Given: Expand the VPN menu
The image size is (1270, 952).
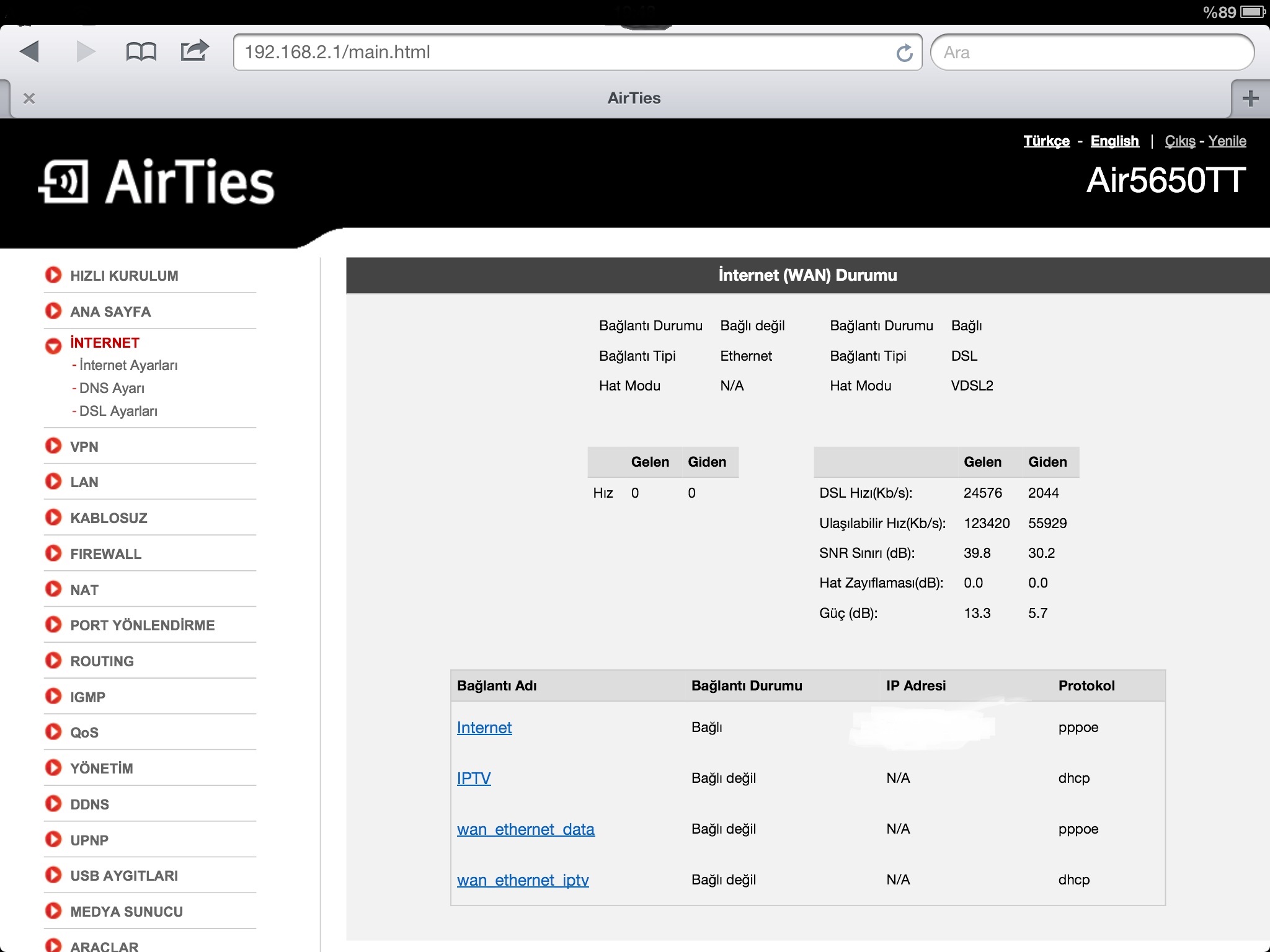Looking at the screenshot, I should click(84, 446).
